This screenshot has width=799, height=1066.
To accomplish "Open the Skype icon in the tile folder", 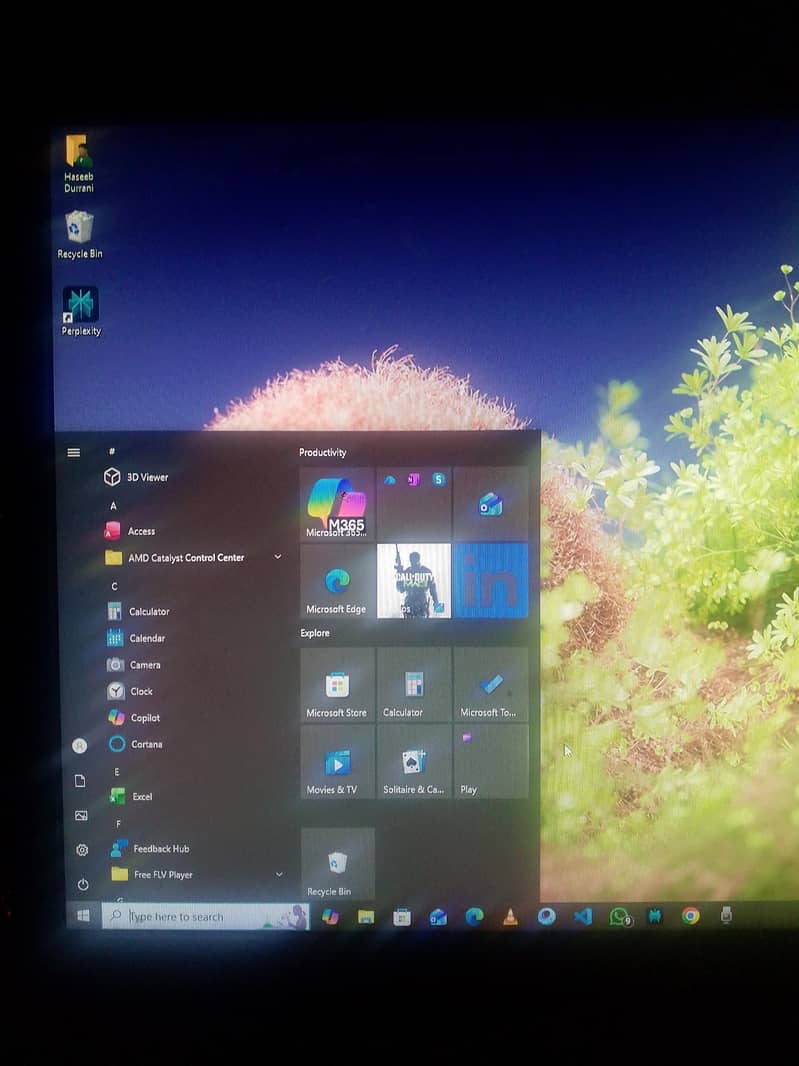I will pyautogui.click(x=439, y=479).
